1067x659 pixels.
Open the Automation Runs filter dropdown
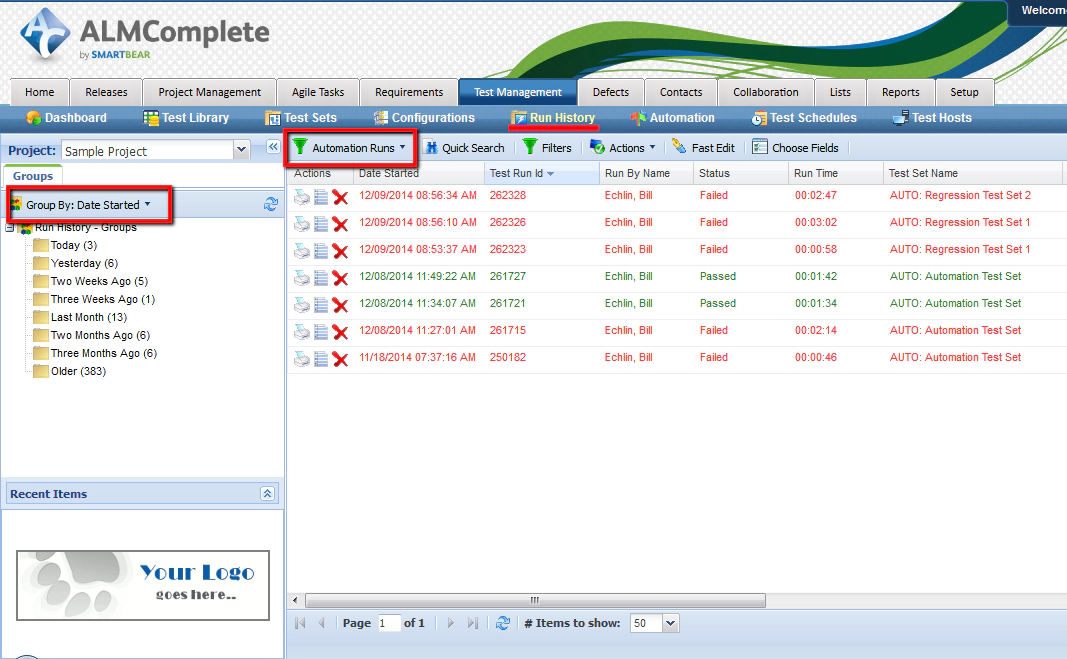pos(351,148)
